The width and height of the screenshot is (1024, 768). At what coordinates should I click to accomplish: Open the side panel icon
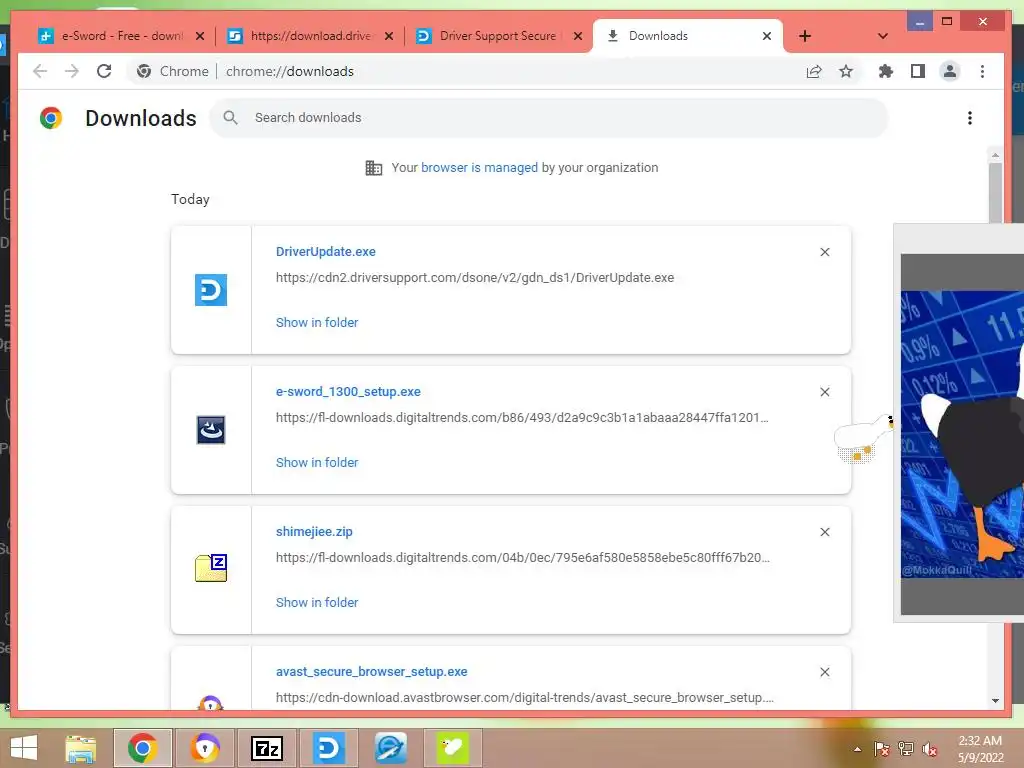918,71
